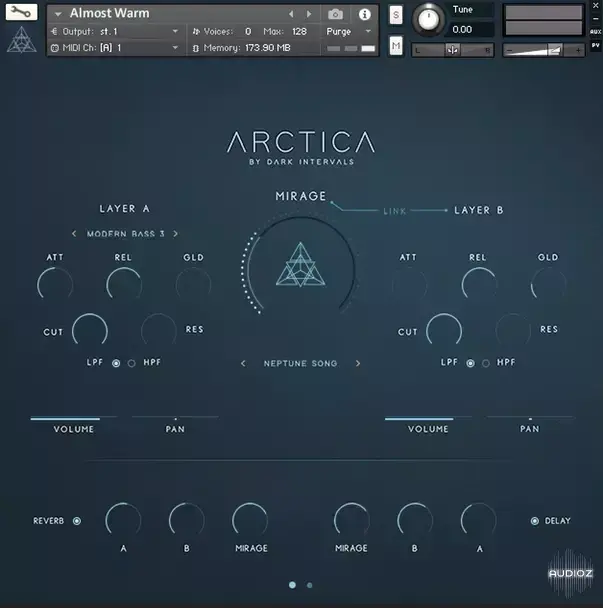Viewport: 603px width, 608px height.
Task: Take a snapshot with the camera icon
Action: (335, 15)
